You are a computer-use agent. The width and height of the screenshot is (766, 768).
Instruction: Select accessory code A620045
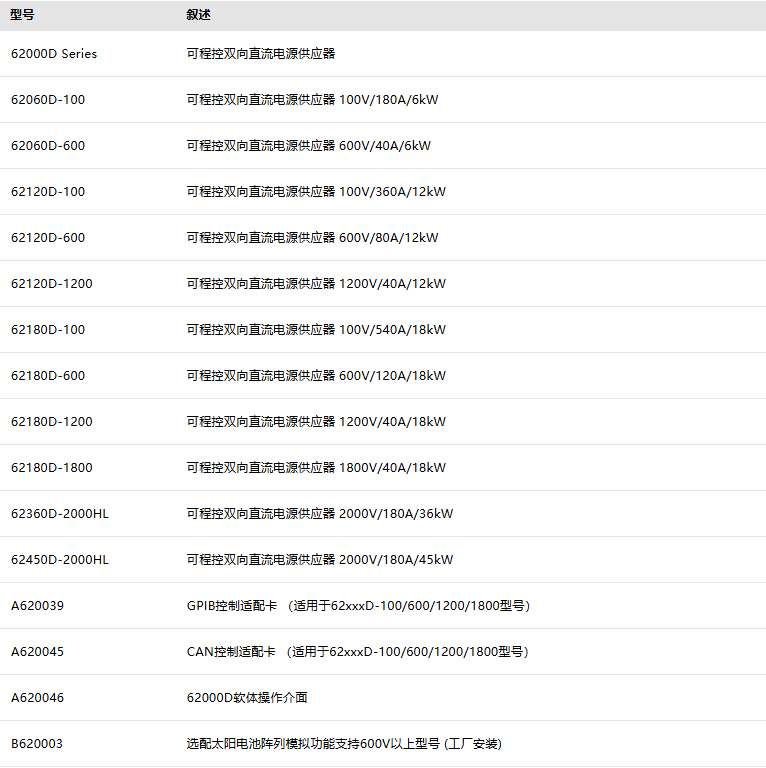click(37, 652)
